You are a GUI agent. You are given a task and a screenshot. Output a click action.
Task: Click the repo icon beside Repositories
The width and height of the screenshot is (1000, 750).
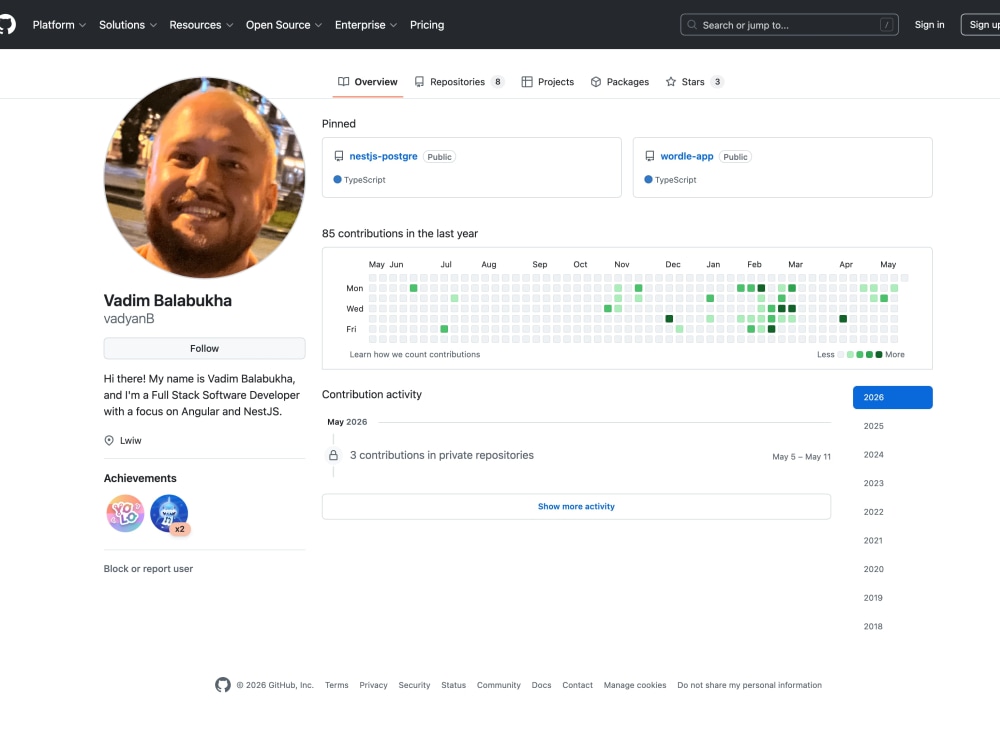tap(419, 82)
